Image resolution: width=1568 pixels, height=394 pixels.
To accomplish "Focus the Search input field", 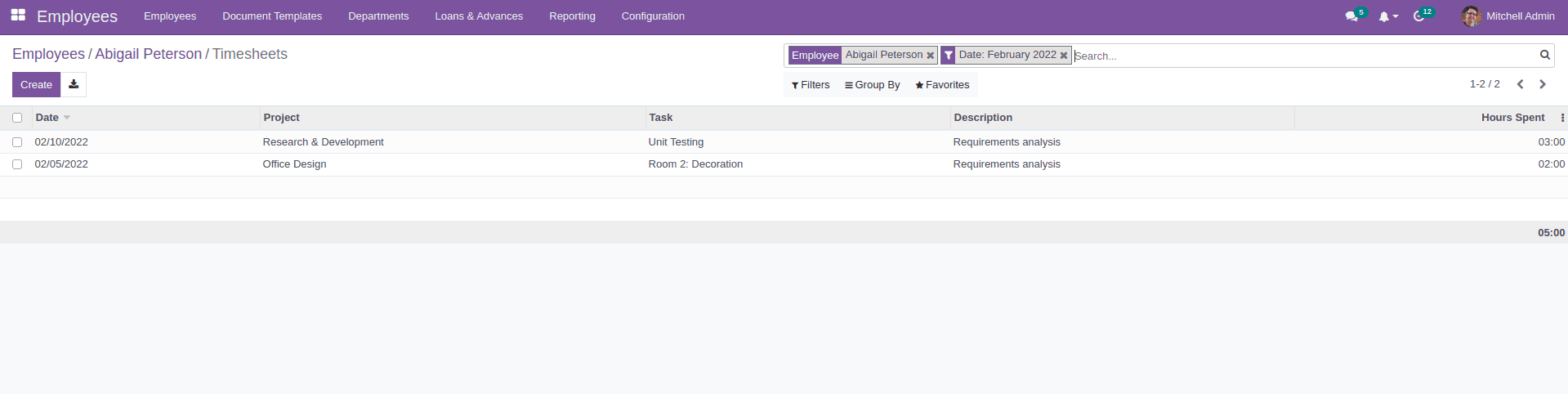I will [1304, 56].
